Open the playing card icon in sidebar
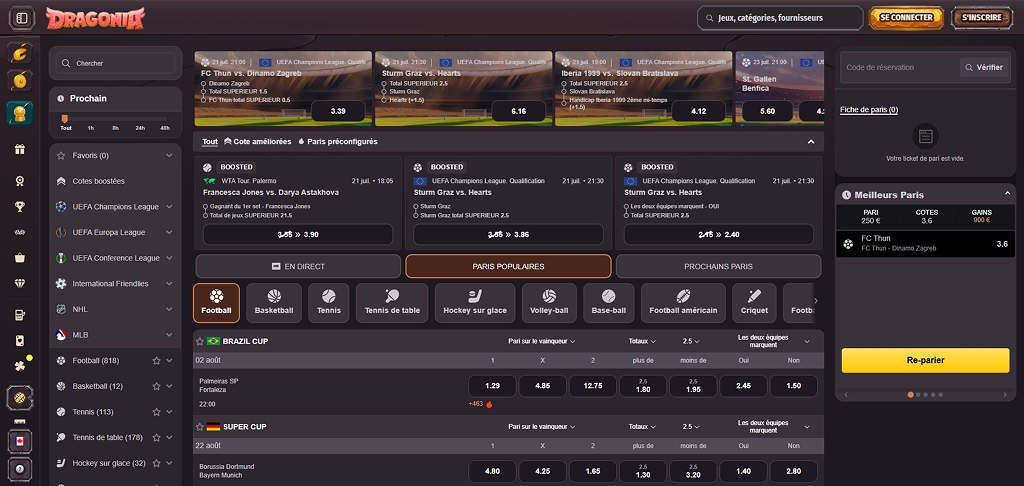The height and width of the screenshot is (486, 1024). click(20, 340)
